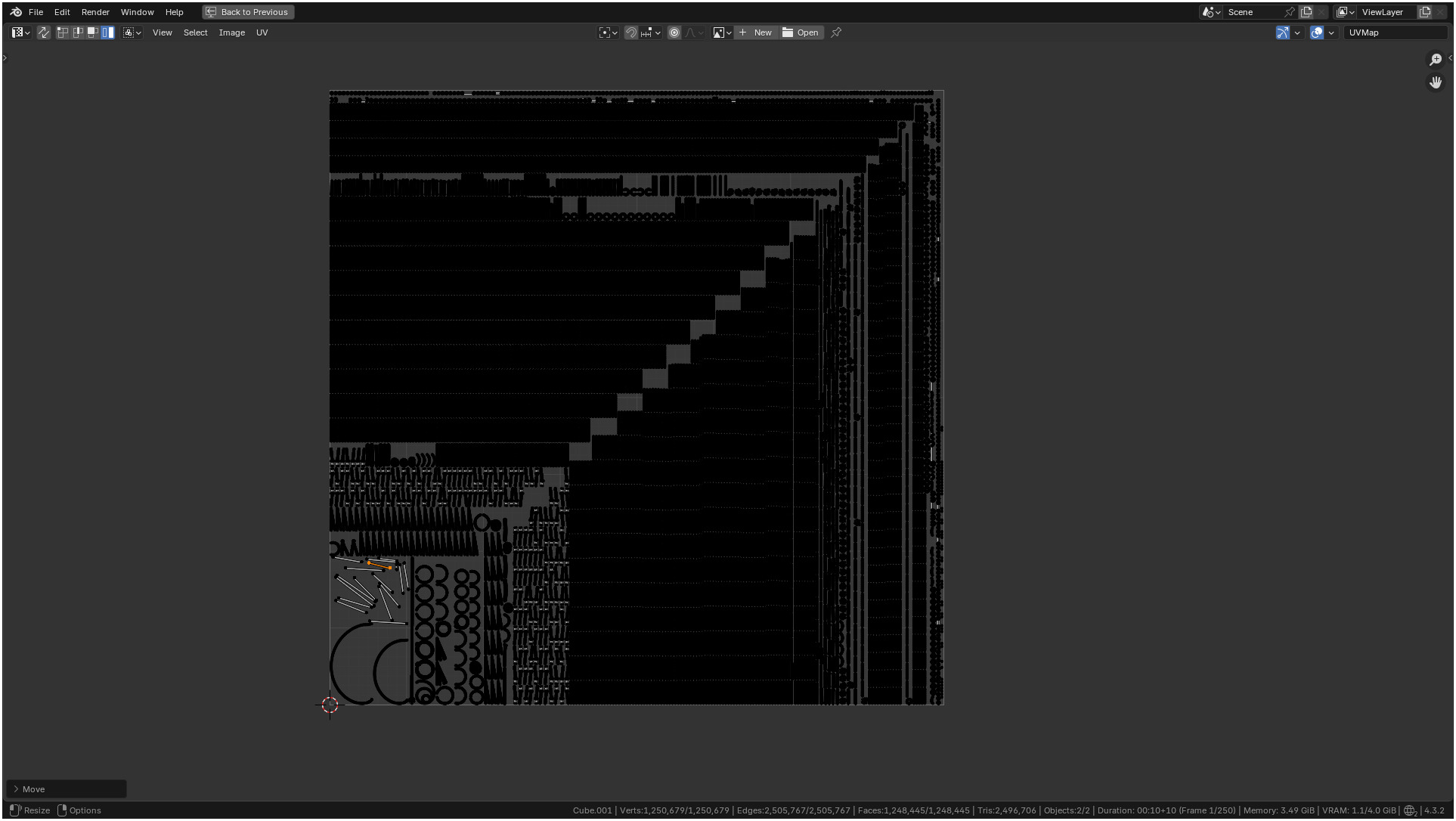This screenshot has height=821, width=1456.
Task: Toggle snapping magnet icon
Action: point(631,33)
